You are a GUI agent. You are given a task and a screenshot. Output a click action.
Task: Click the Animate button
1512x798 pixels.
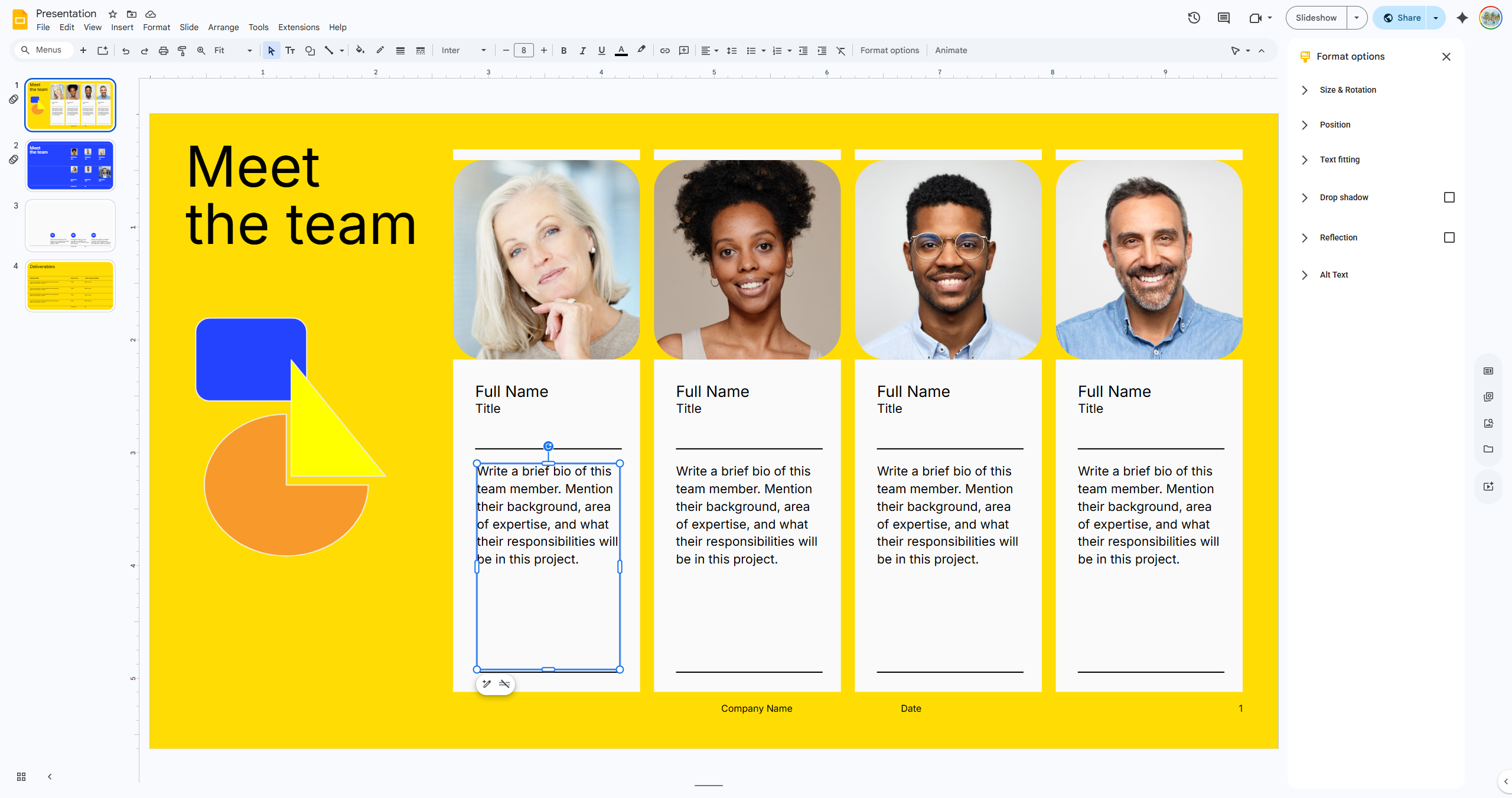coord(951,51)
